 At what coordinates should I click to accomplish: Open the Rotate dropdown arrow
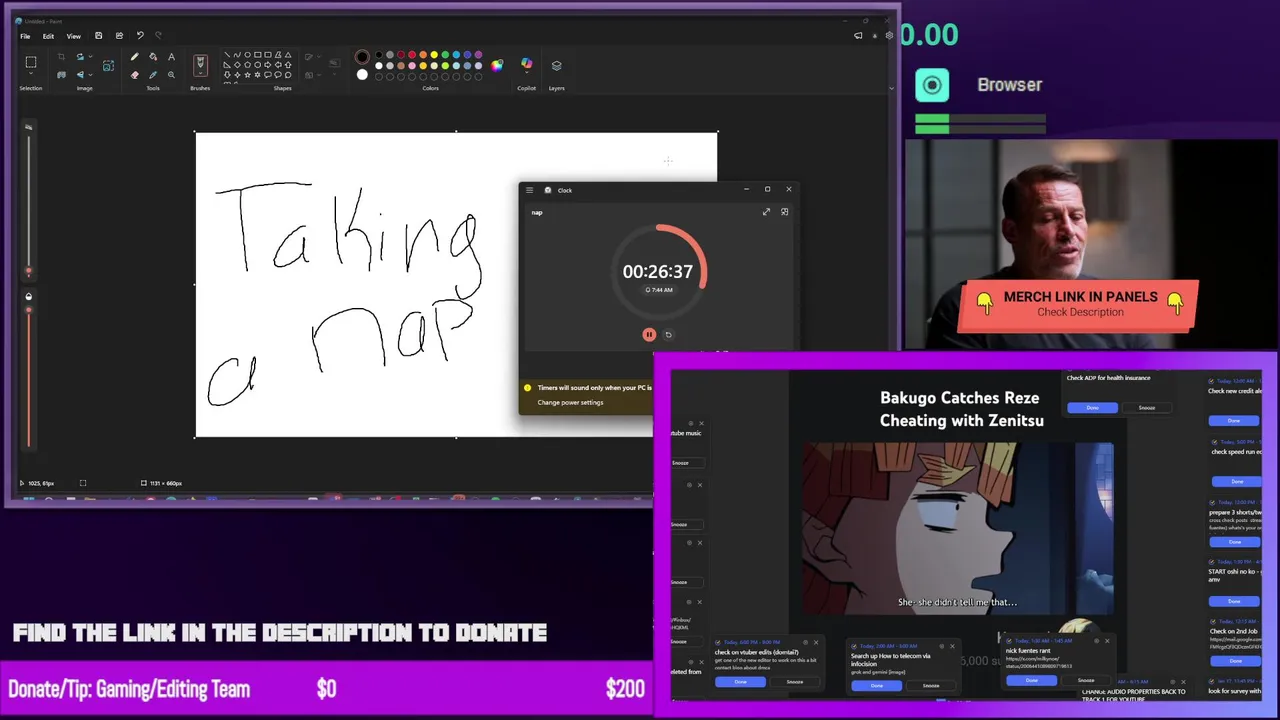(90, 56)
